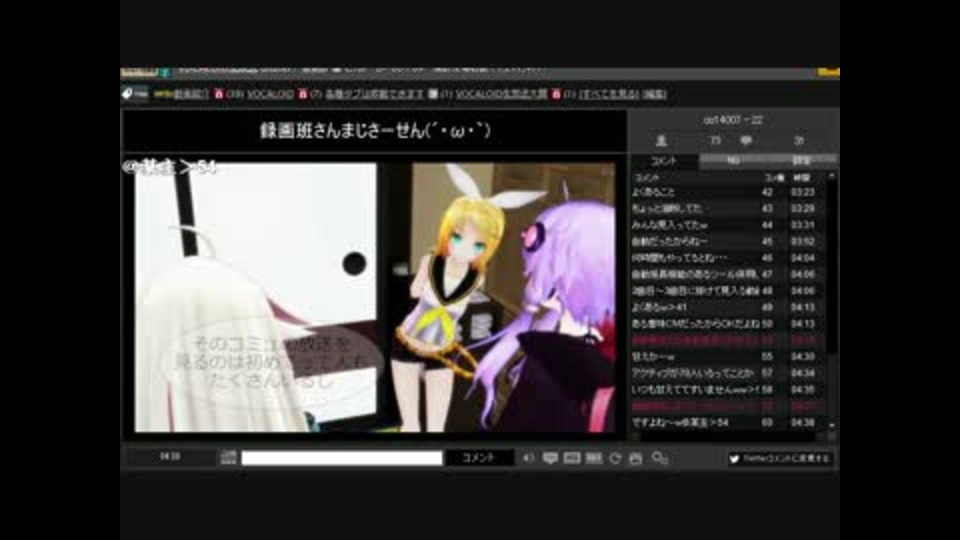Screen dimensions: 960x540
Task: Click the comment list vertical scrollbar thumb
Action: click(x=831, y=268)
